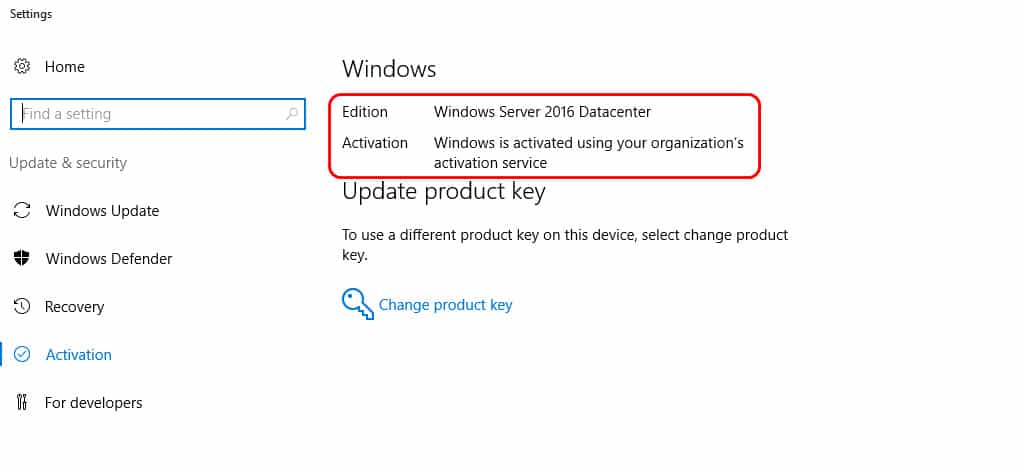Select Recovery in the sidebar

click(x=74, y=307)
